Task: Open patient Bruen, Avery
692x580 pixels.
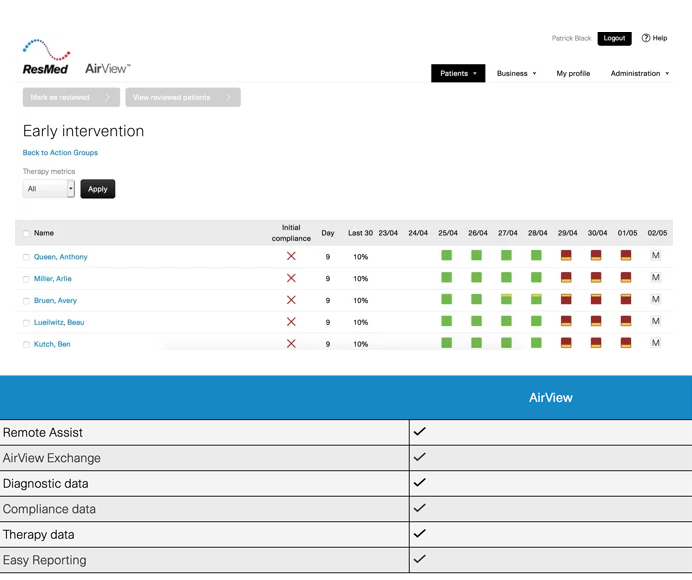Action: (55, 301)
